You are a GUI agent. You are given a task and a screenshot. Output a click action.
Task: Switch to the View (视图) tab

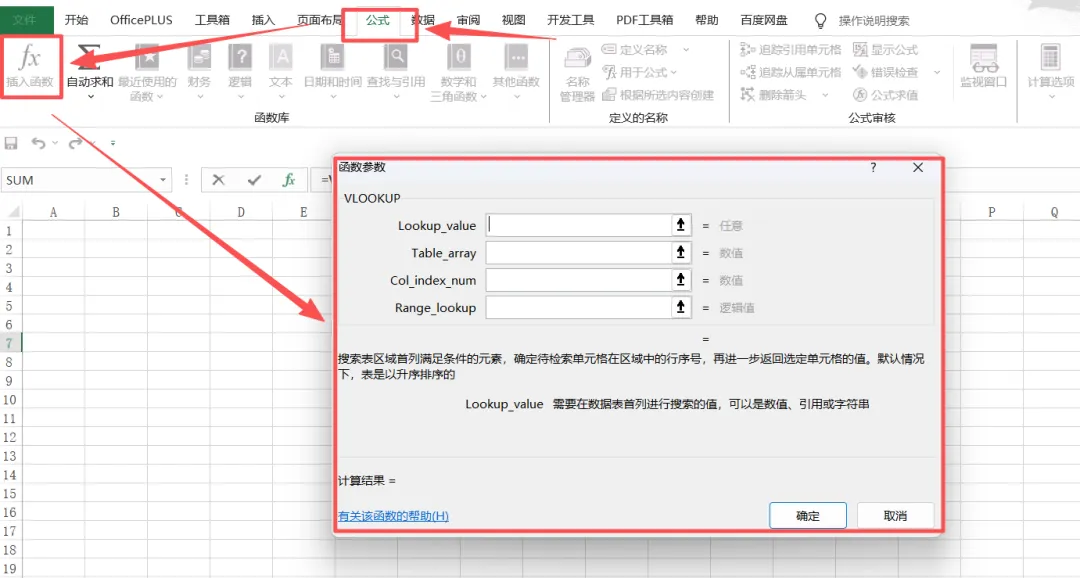(513, 20)
